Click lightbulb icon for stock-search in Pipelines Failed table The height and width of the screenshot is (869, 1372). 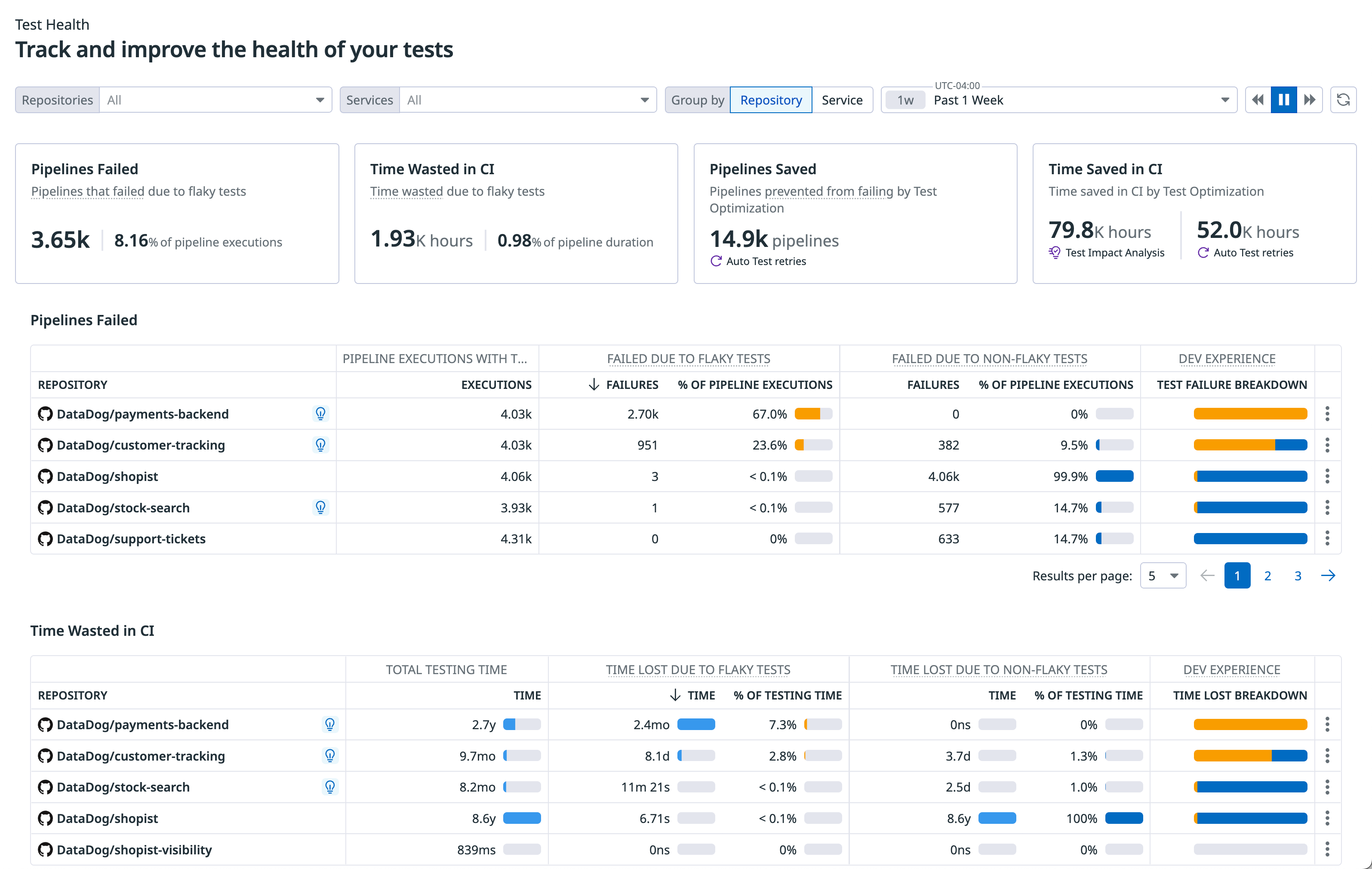(x=320, y=507)
